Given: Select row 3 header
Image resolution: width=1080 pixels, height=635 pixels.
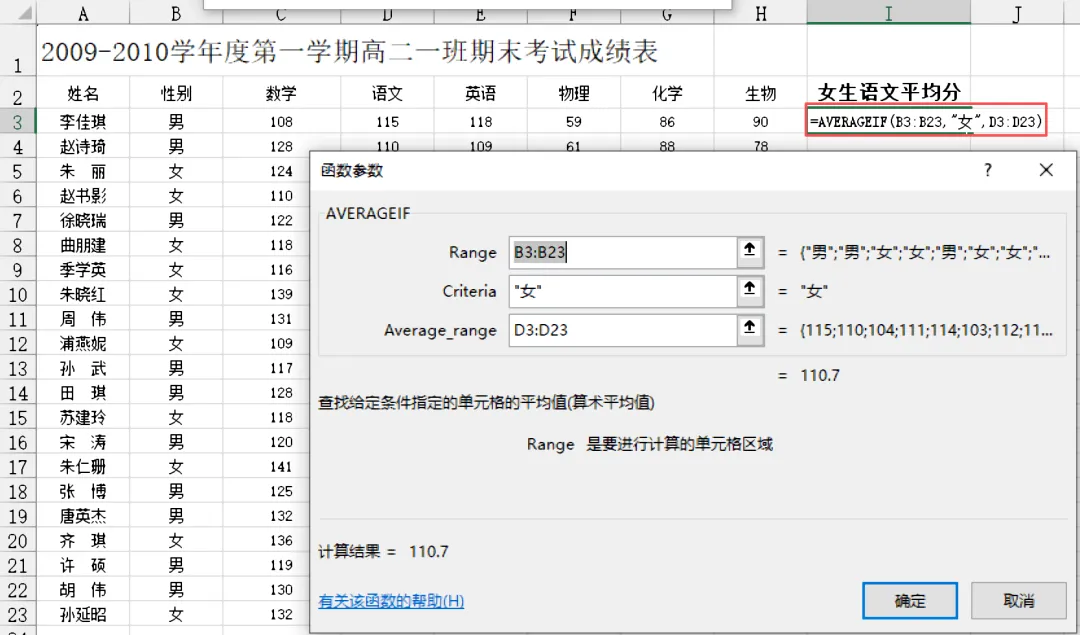Looking at the screenshot, I should coord(17,122).
